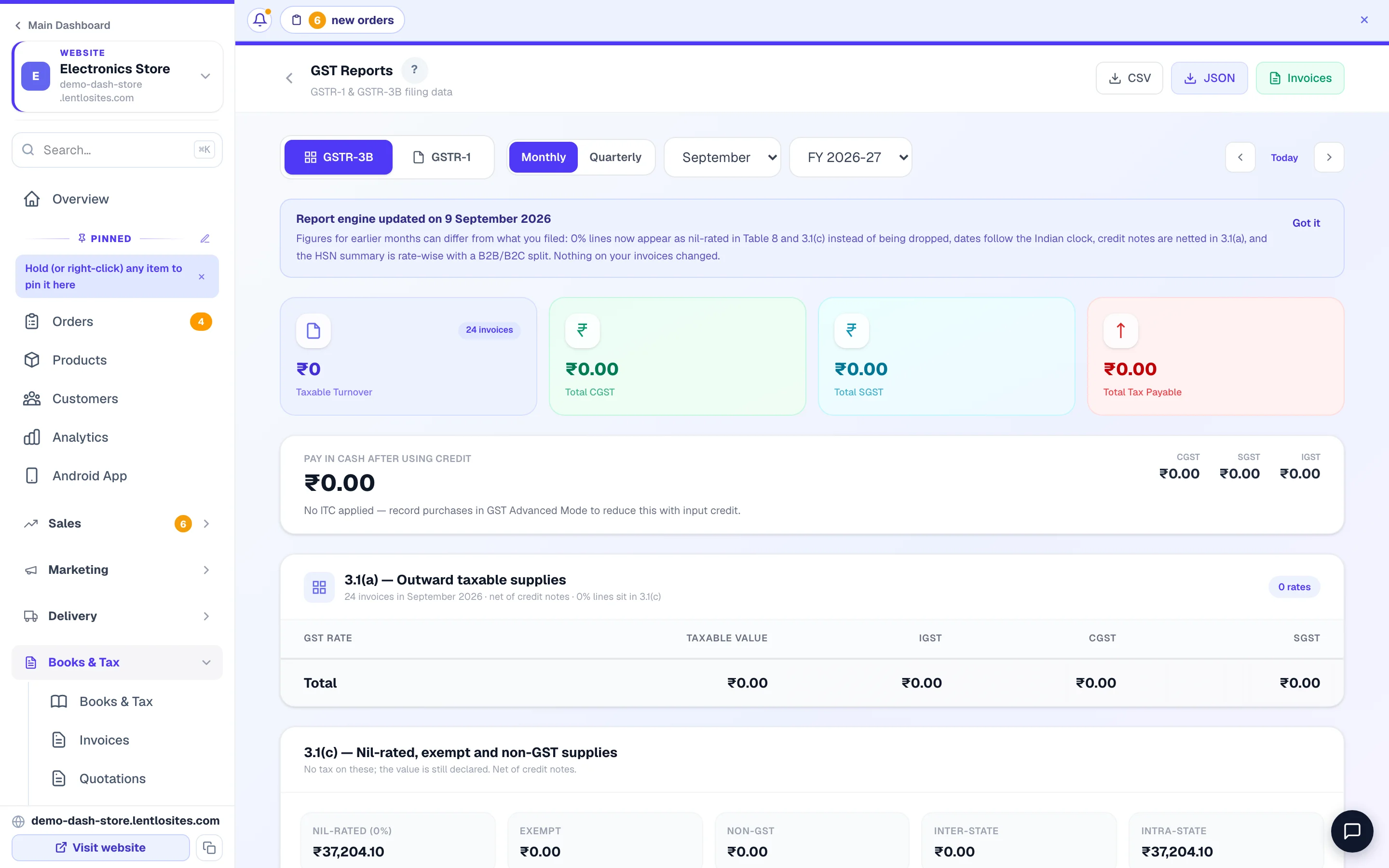This screenshot has width=1389, height=868.
Task: Collapse the Books & Tax section
Action: point(117,663)
